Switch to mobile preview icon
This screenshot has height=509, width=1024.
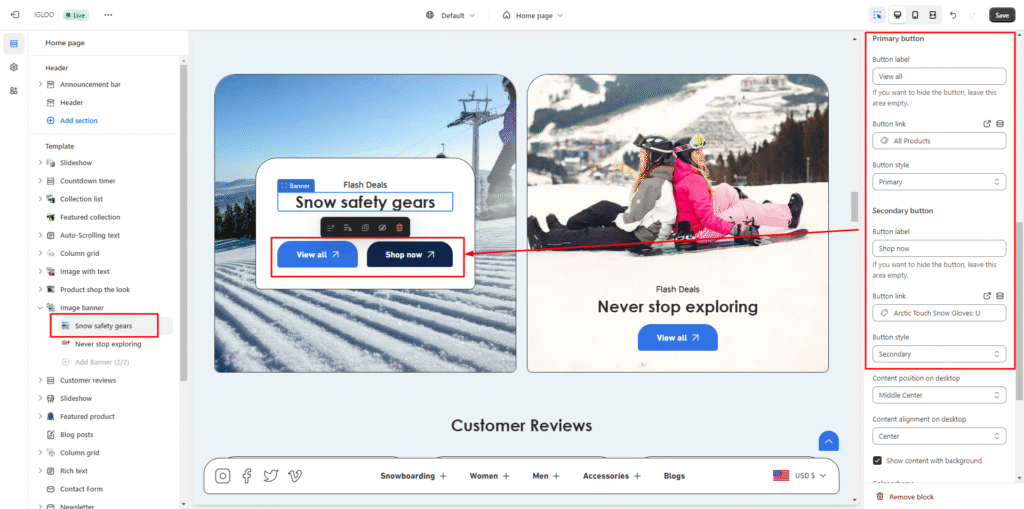click(x=914, y=15)
